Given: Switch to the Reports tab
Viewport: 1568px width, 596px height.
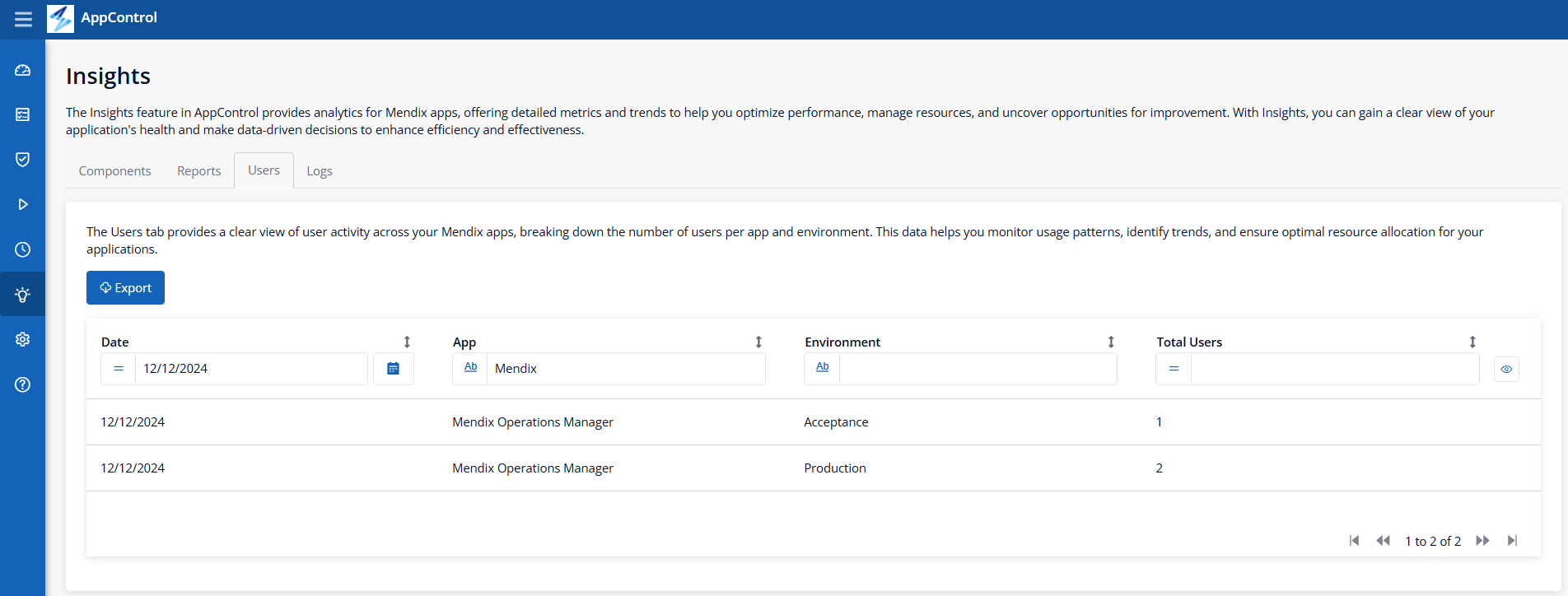Looking at the screenshot, I should [199, 171].
